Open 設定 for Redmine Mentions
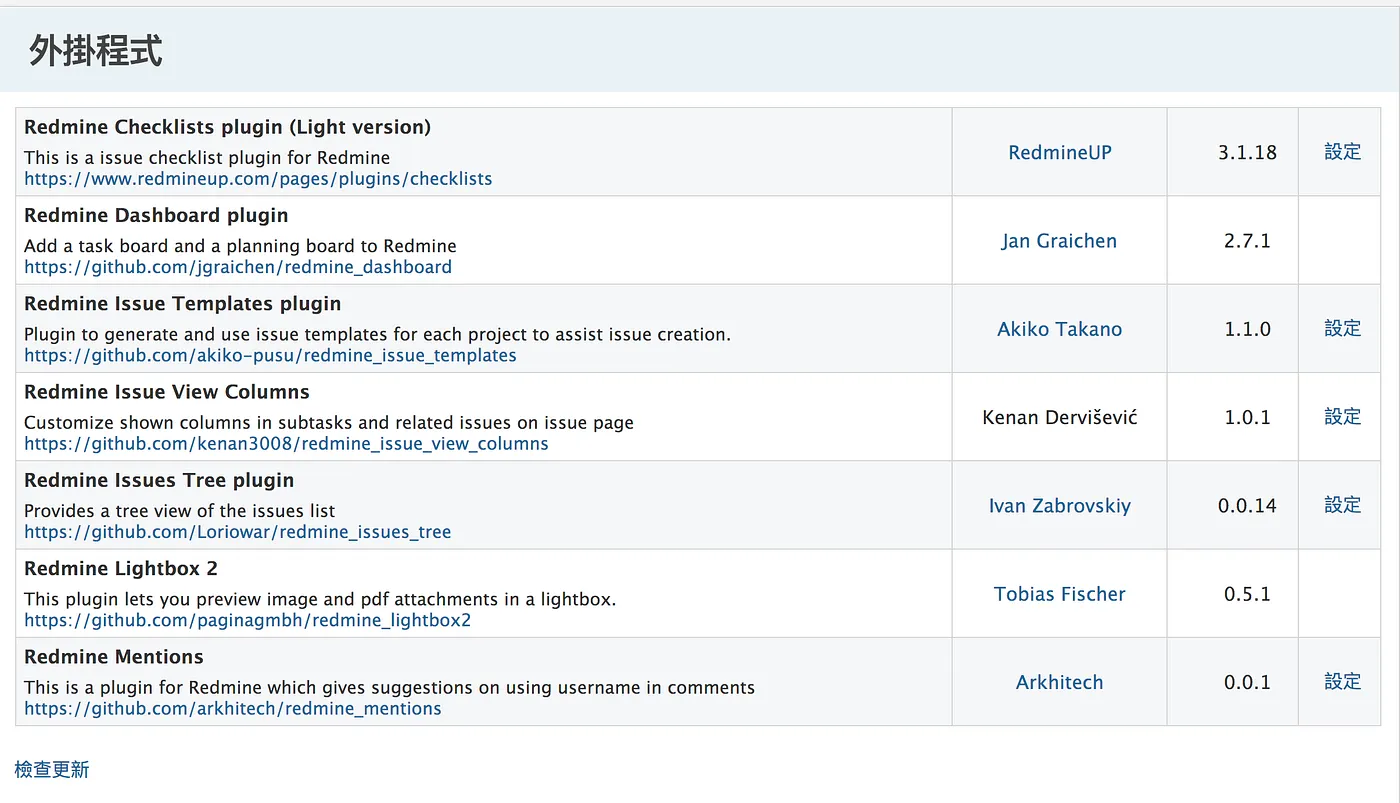Viewport: 1400px width, 803px height. pos(1343,681)
